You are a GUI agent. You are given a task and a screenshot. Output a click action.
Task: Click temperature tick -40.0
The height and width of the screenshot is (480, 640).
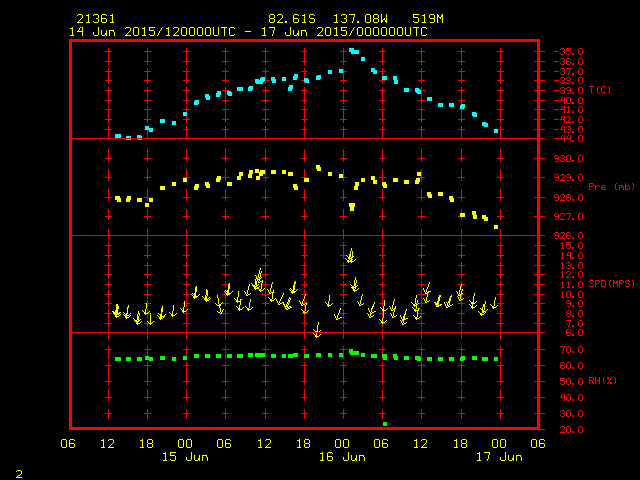pos(569,100)
